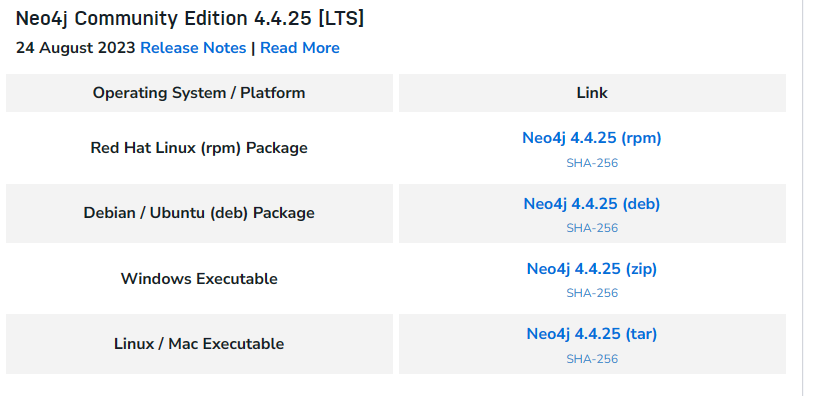This screenshot has width=824, height=396.
Task: Select the Linux / Mac Executable row label
Action: [199, 343]
